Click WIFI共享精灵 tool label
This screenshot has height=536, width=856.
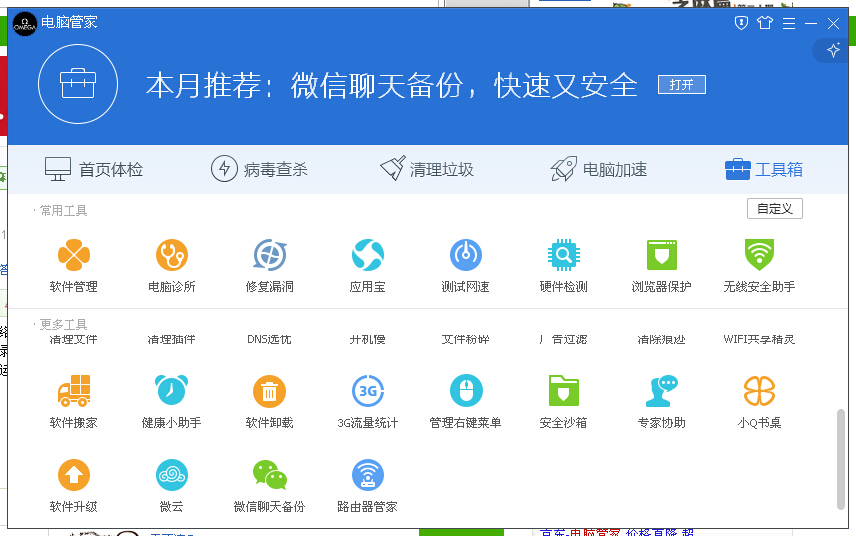coord(759,340)
